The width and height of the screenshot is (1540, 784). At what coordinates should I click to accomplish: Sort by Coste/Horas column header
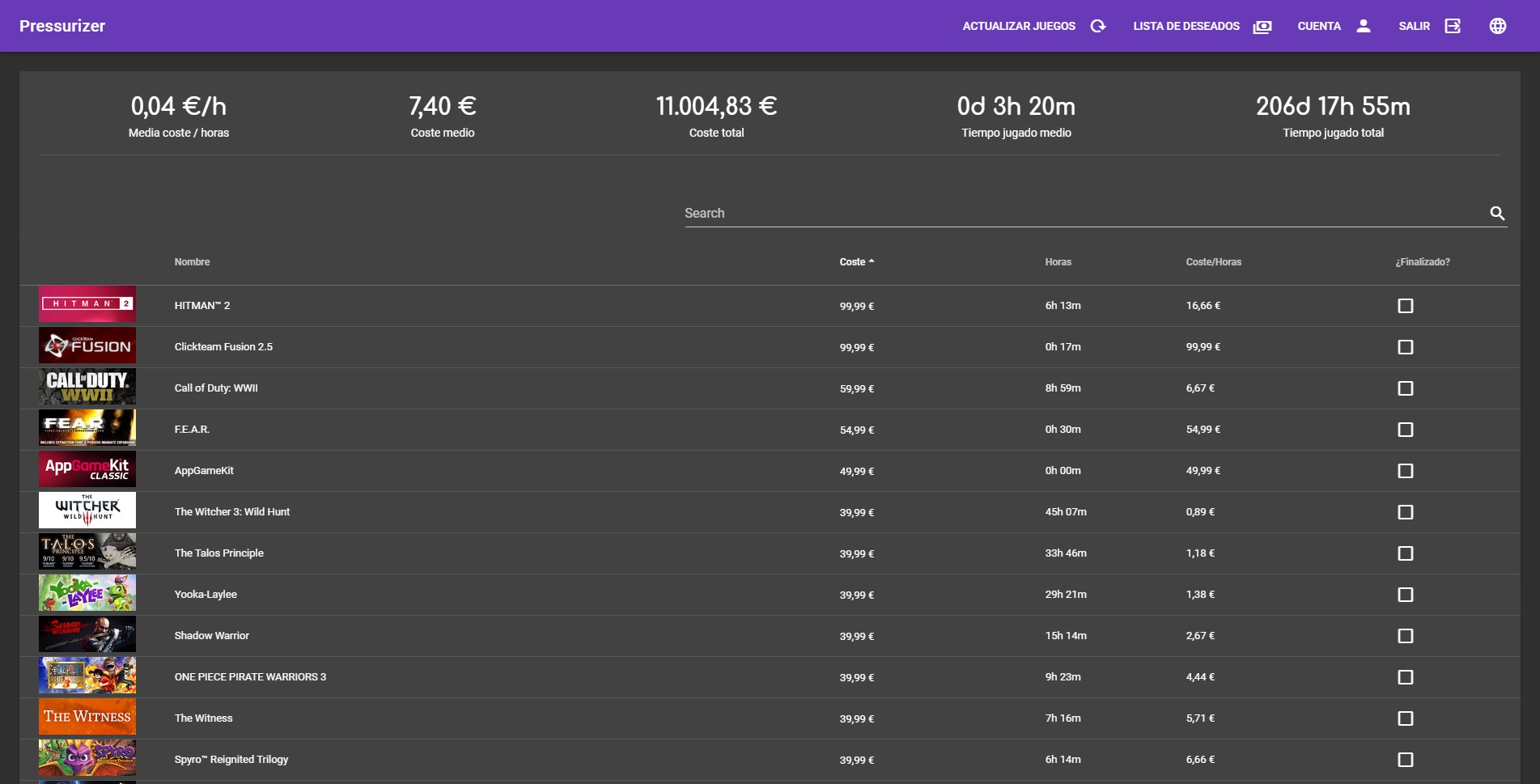[x=1213, y=262]
